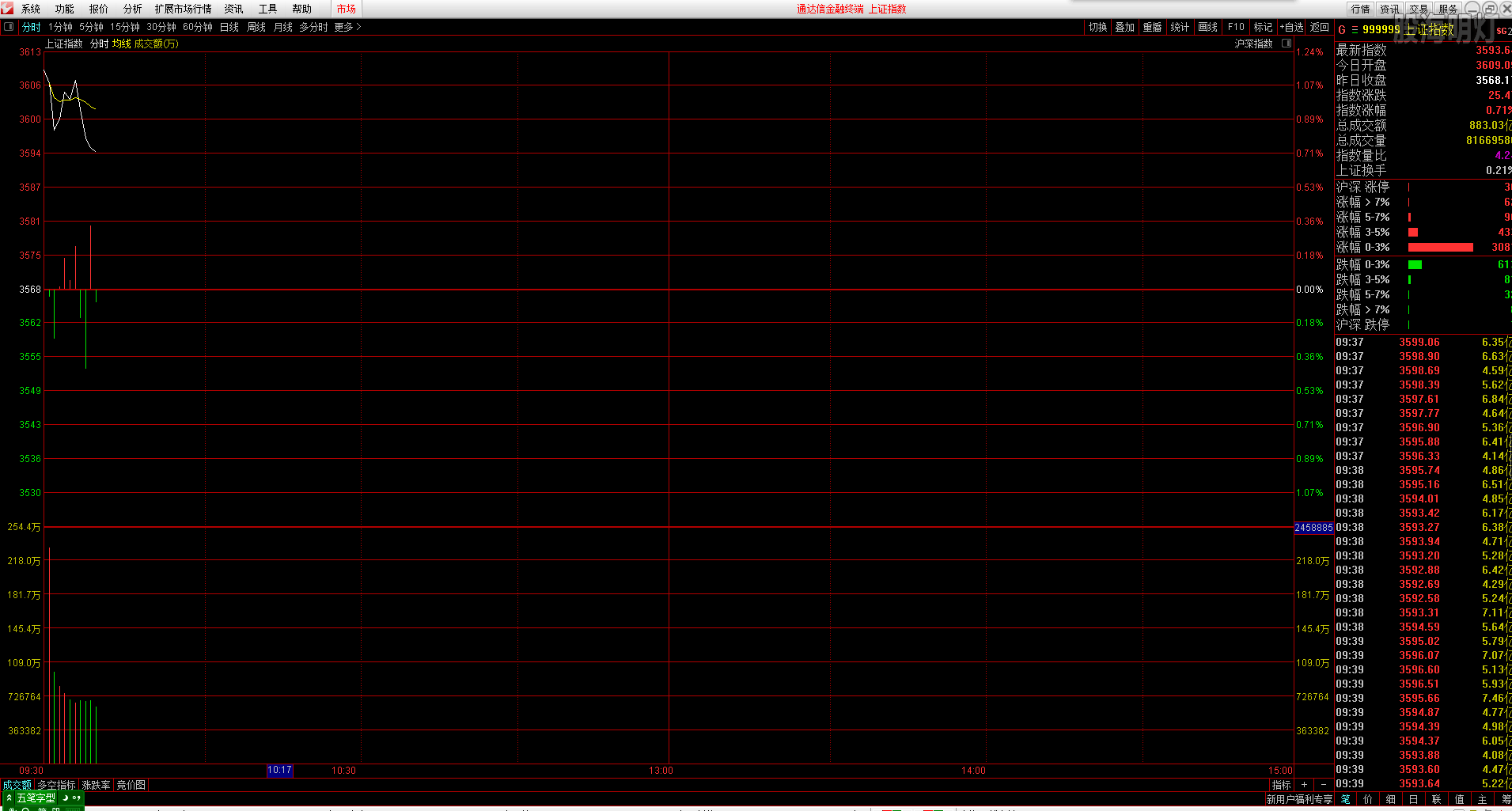1512x811 pixels.
Task: Click the 2458885 value marker
Action: point(1313,527)
